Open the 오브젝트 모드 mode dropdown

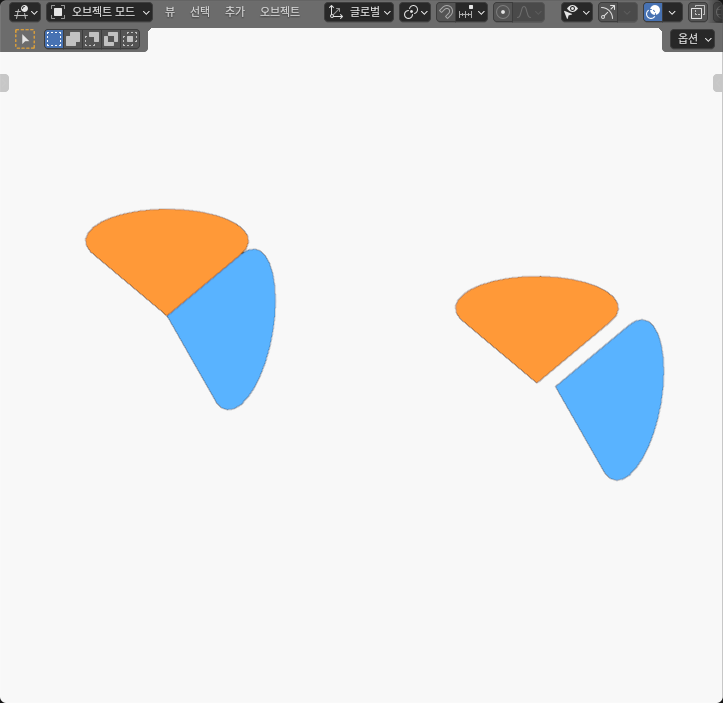(100, 12)
